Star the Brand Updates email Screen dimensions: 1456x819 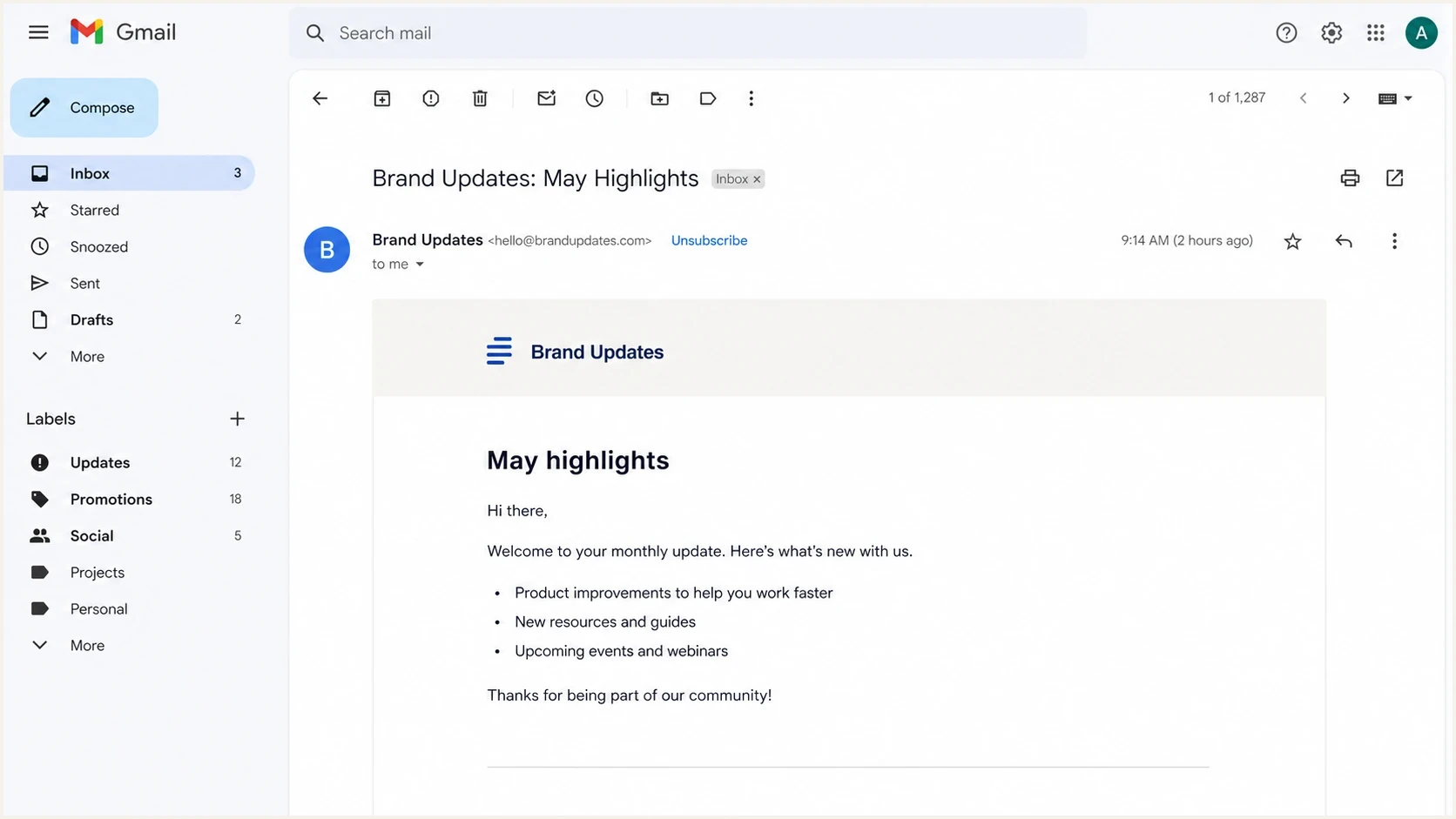(x=1293, y=241)
